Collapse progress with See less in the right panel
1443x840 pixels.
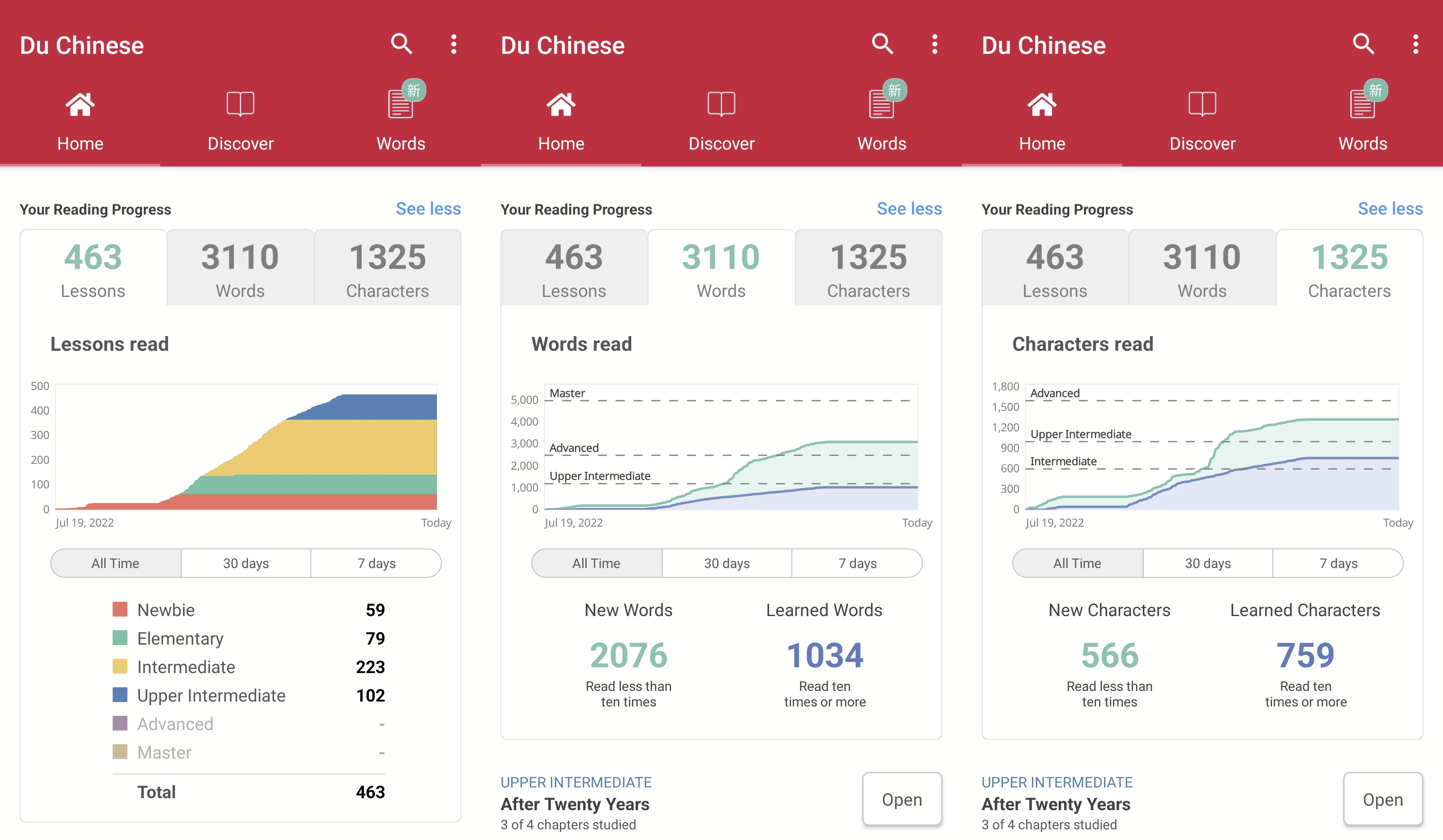click(x=1390, y=209)
